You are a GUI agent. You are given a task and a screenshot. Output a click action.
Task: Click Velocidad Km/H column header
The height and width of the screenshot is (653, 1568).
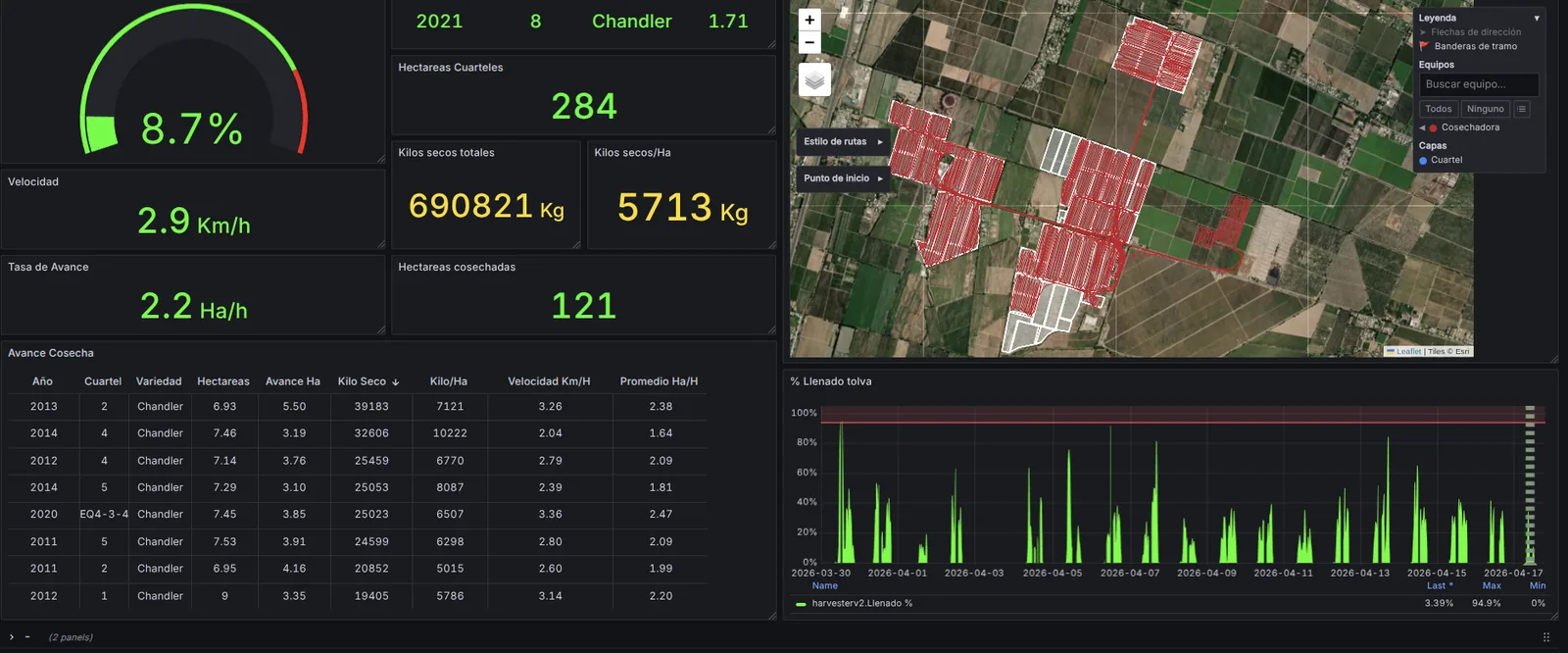(549, 381)
